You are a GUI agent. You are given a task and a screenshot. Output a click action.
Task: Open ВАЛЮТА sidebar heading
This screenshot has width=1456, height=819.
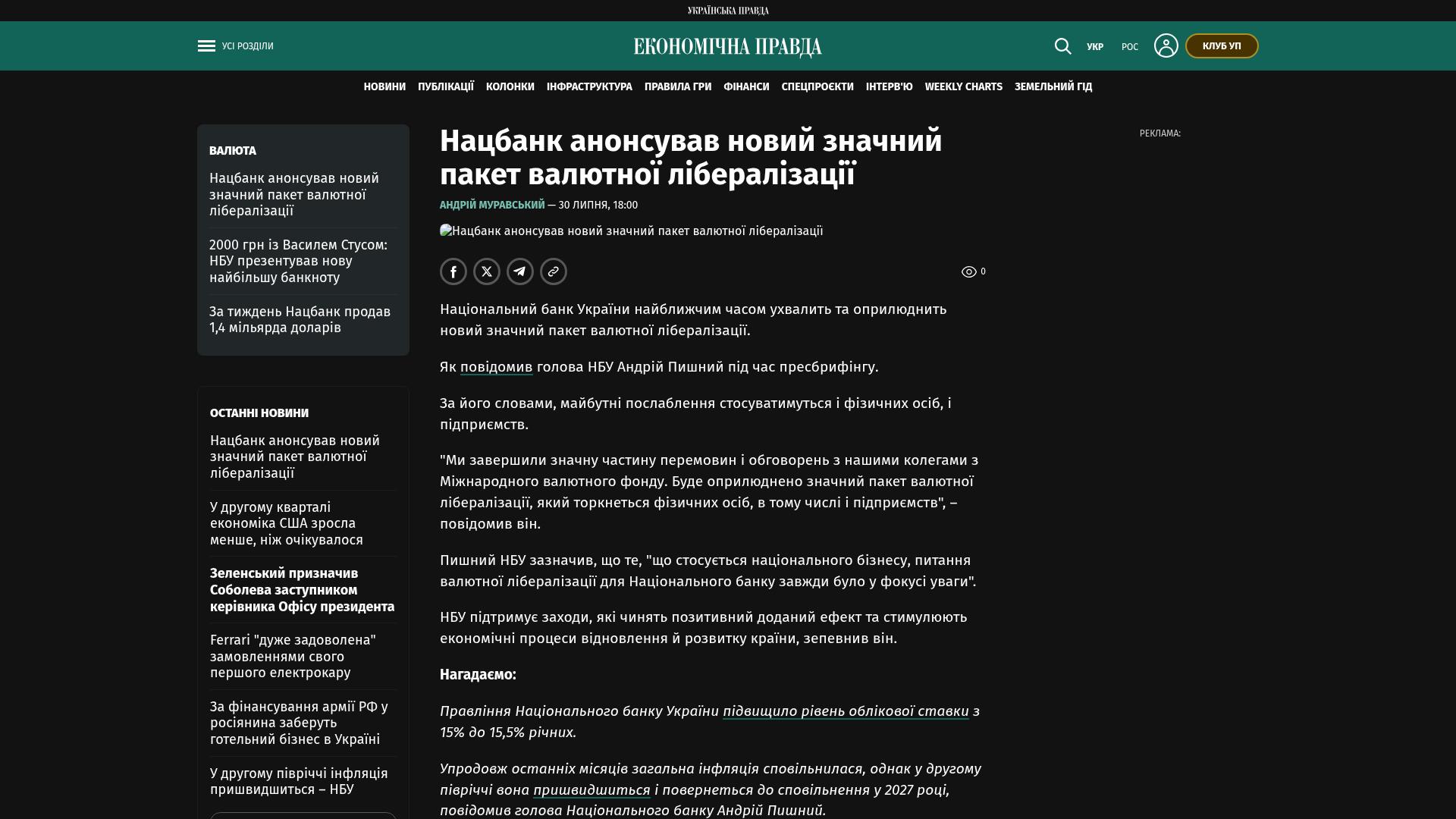(233, 151)
